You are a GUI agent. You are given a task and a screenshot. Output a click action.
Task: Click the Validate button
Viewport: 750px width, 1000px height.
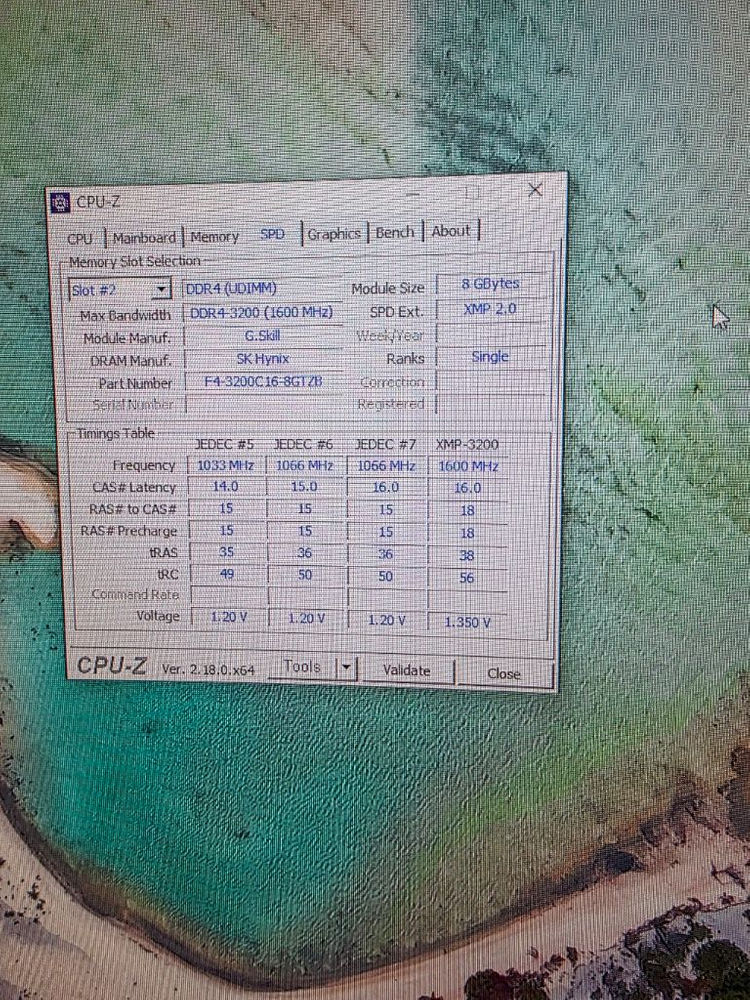(406, 670)
